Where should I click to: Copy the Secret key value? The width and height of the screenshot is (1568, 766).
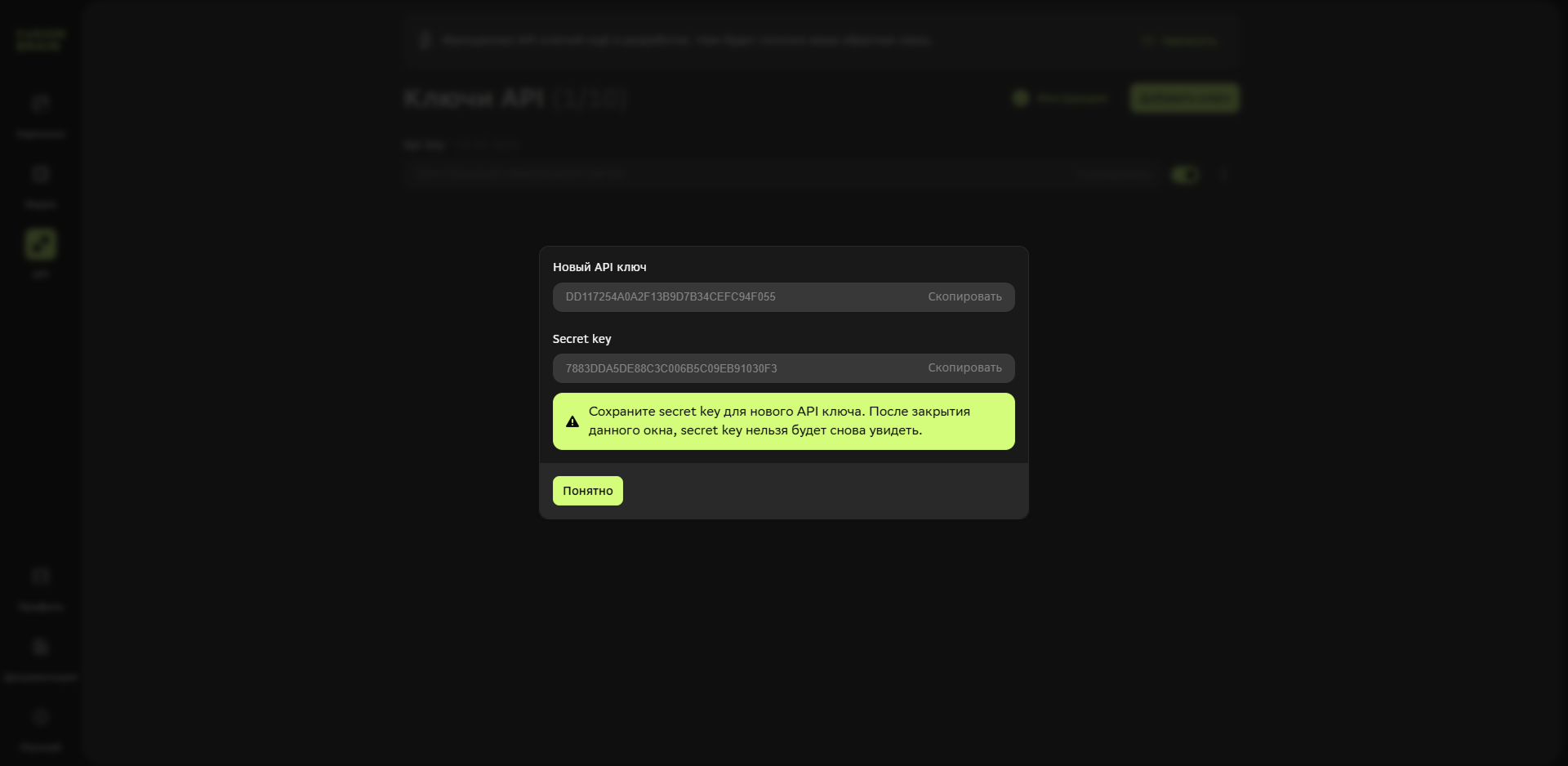coord(964,368)
